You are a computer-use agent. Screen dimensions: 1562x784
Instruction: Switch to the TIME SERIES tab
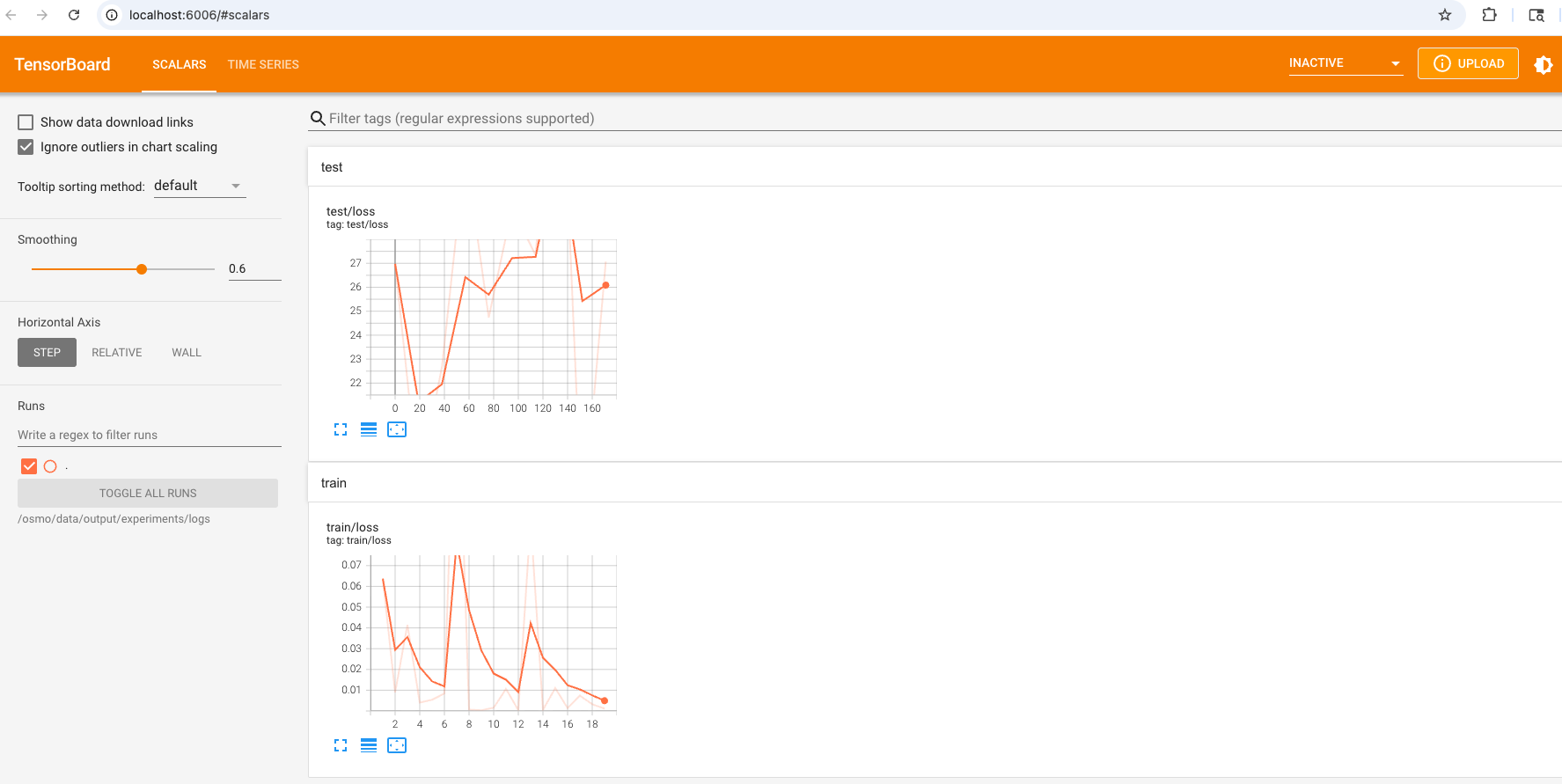pos(263,64)
